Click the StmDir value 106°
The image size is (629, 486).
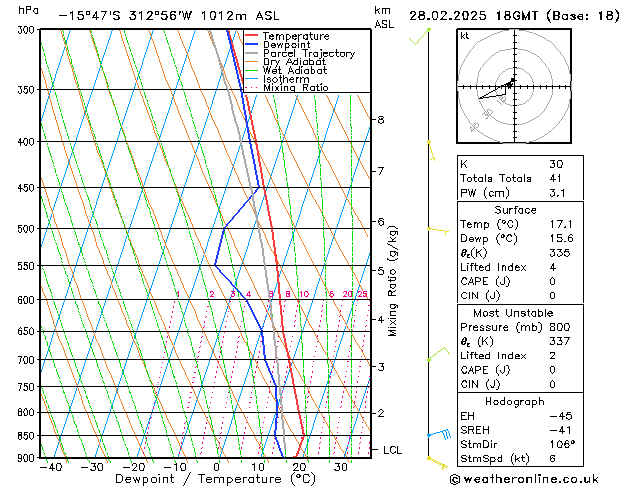click(x=562, y=444)
